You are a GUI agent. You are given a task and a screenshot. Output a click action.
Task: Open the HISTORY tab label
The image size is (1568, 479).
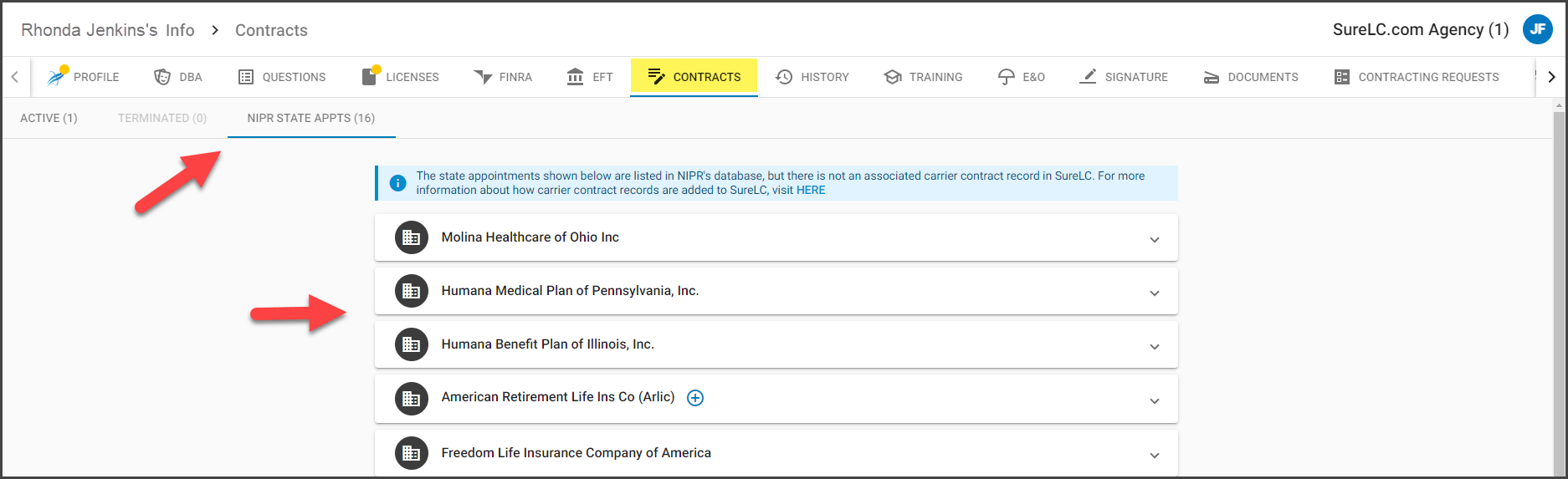tap(825, 77)
